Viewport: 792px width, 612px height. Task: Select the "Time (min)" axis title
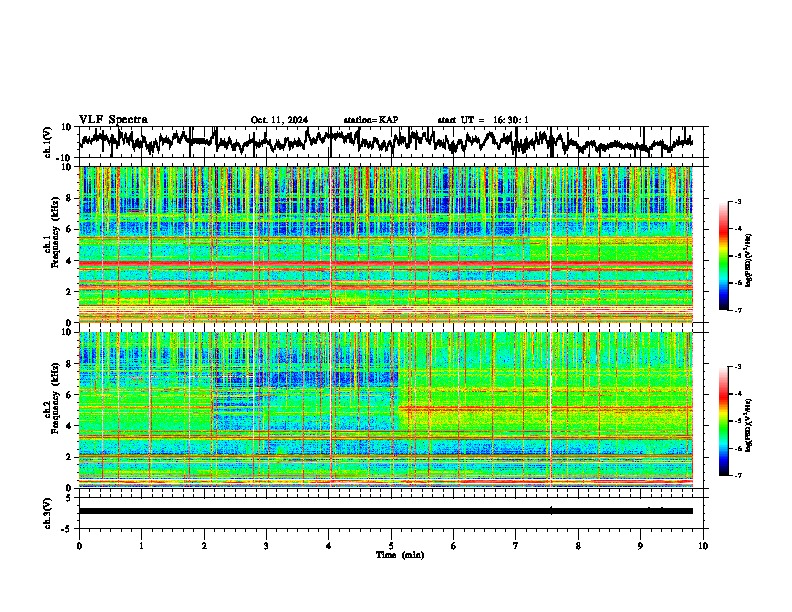coord(400,555)
